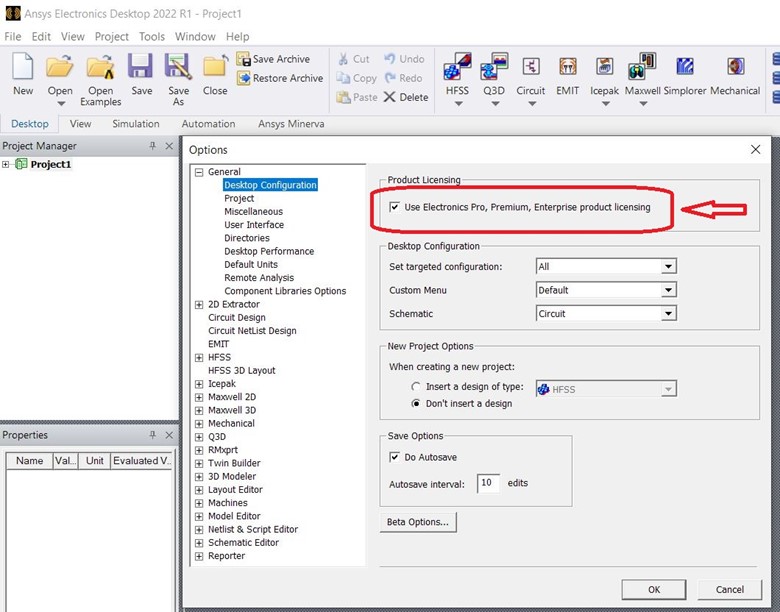Click the Redo icon
780x612 pixels.
tap(390, 78)
